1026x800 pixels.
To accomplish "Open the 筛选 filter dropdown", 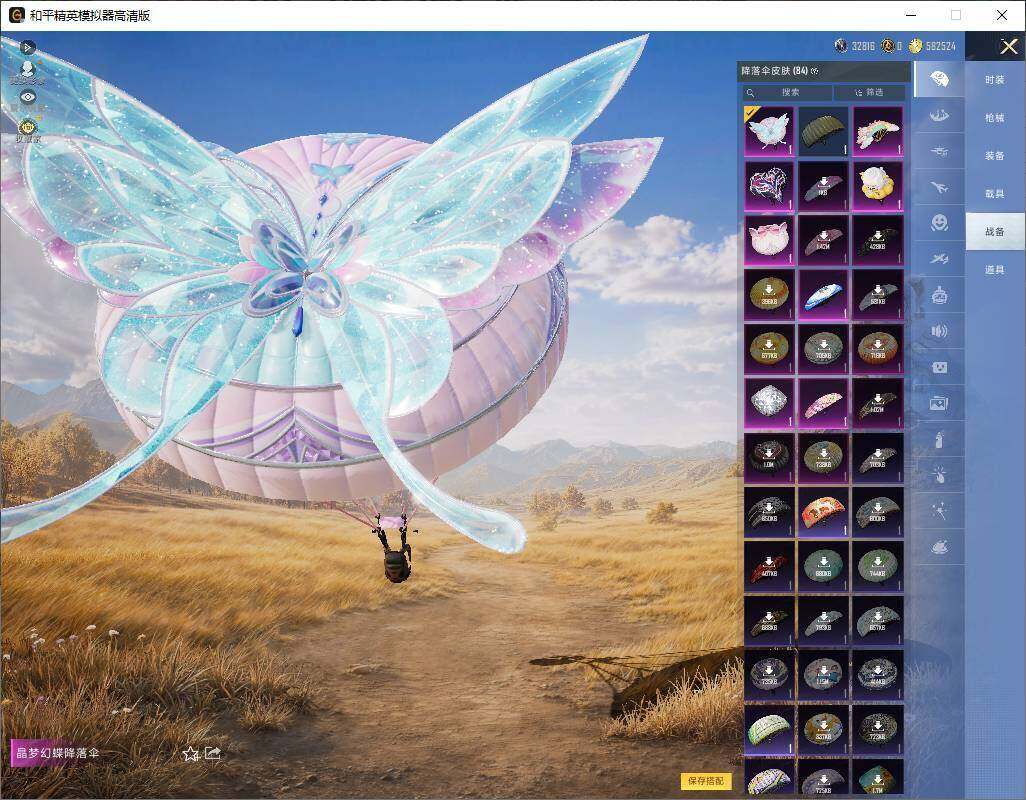I will [x=870, y=92].
